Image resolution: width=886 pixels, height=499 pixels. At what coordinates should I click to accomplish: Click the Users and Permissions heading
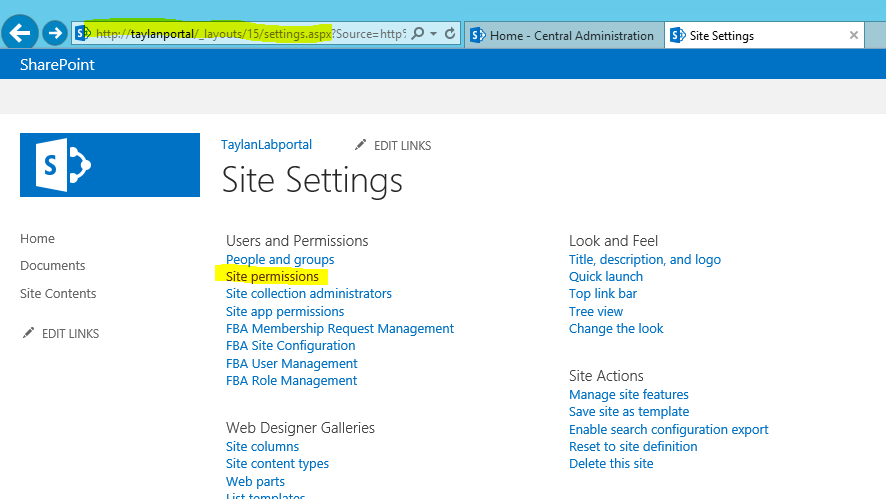click(x=297, y=241)
